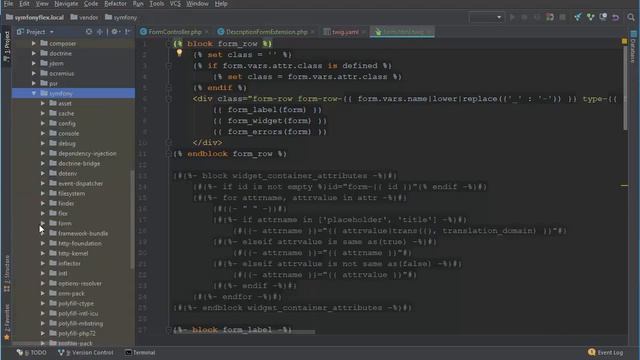Open the File menu
The height and width of the screenshot is (360, 640).
point(8,4)
